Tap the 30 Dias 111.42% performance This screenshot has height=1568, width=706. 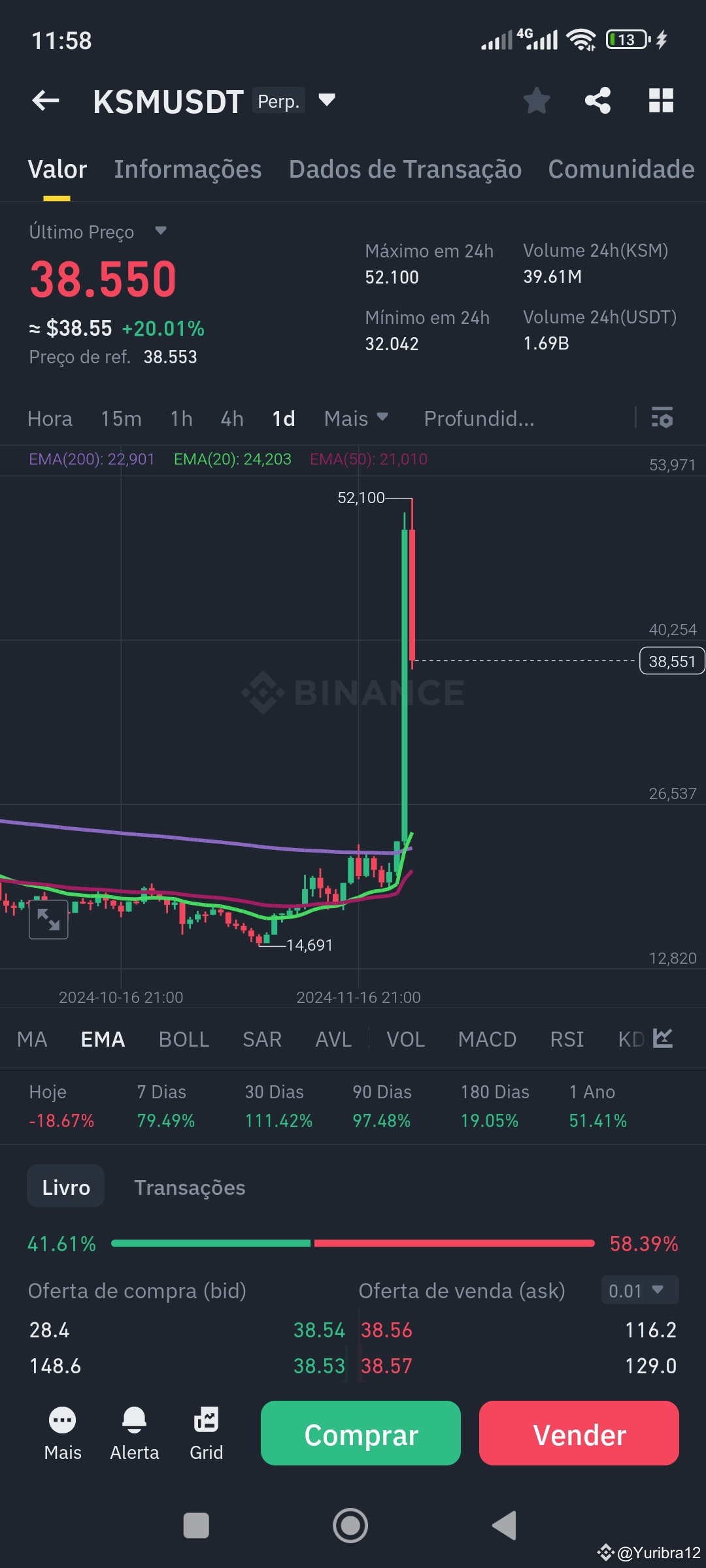[278, 1106]
